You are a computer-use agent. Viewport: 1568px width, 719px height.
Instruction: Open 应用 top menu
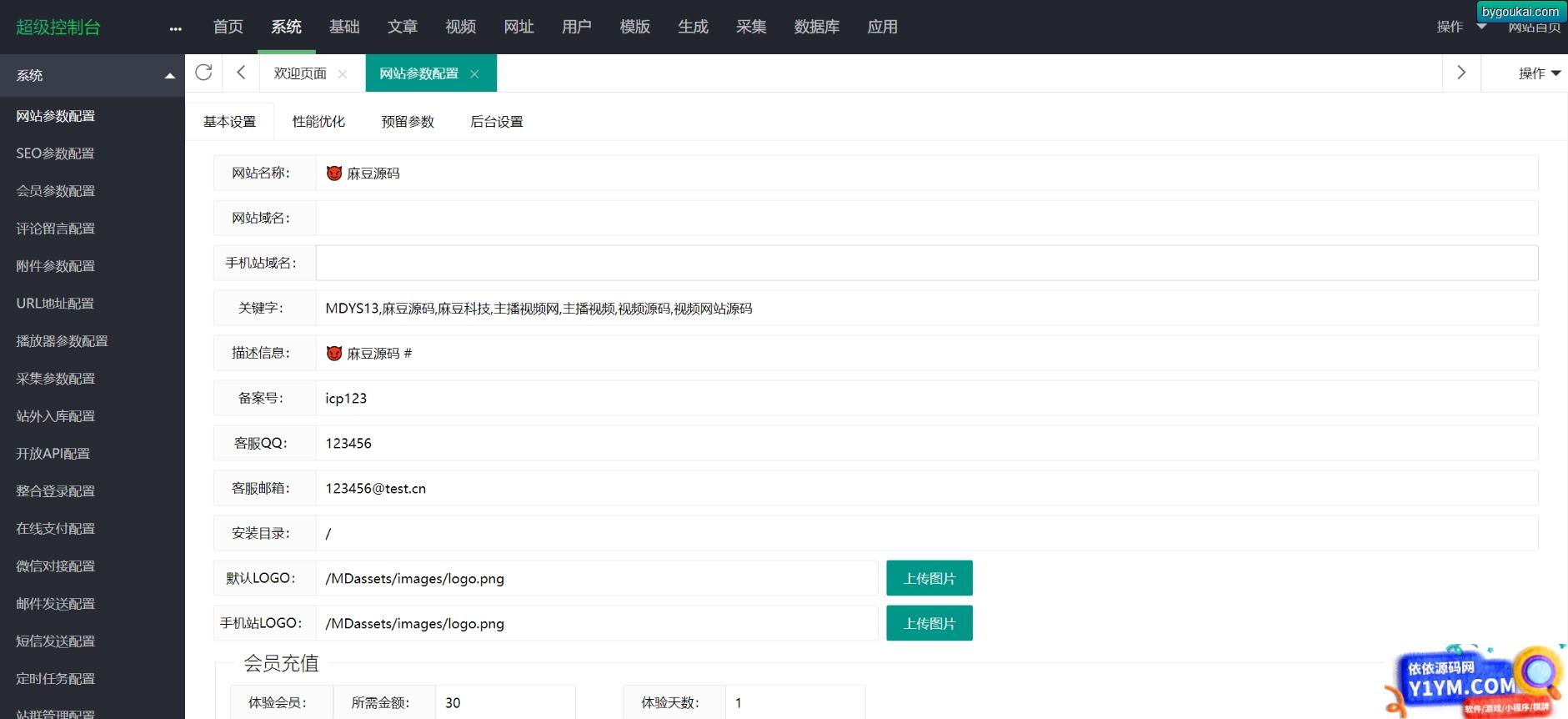883,27
